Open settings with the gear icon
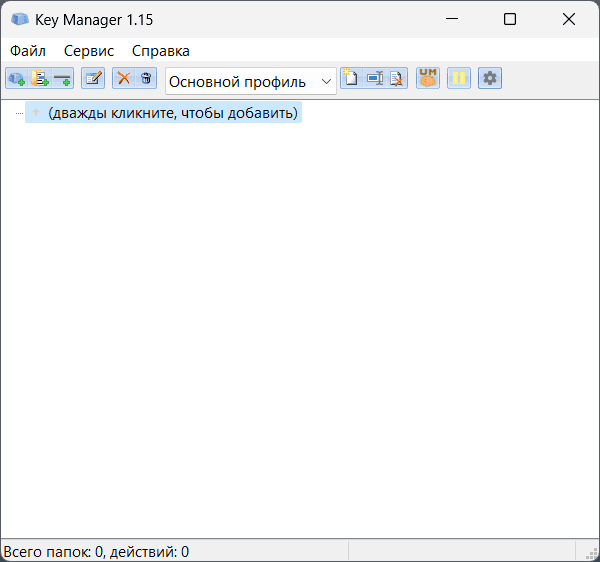Image resolution: width=600 pixels, height=562 pixels. [x=490, y=78]
